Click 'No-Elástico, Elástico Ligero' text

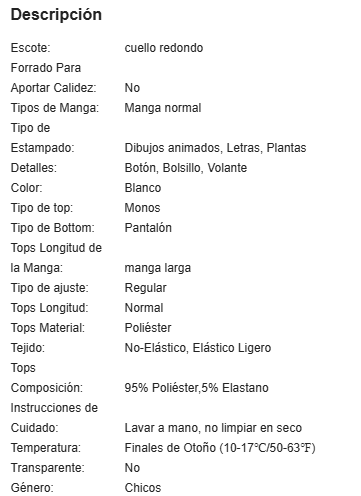pyautogui.click(x=198, y=348)
